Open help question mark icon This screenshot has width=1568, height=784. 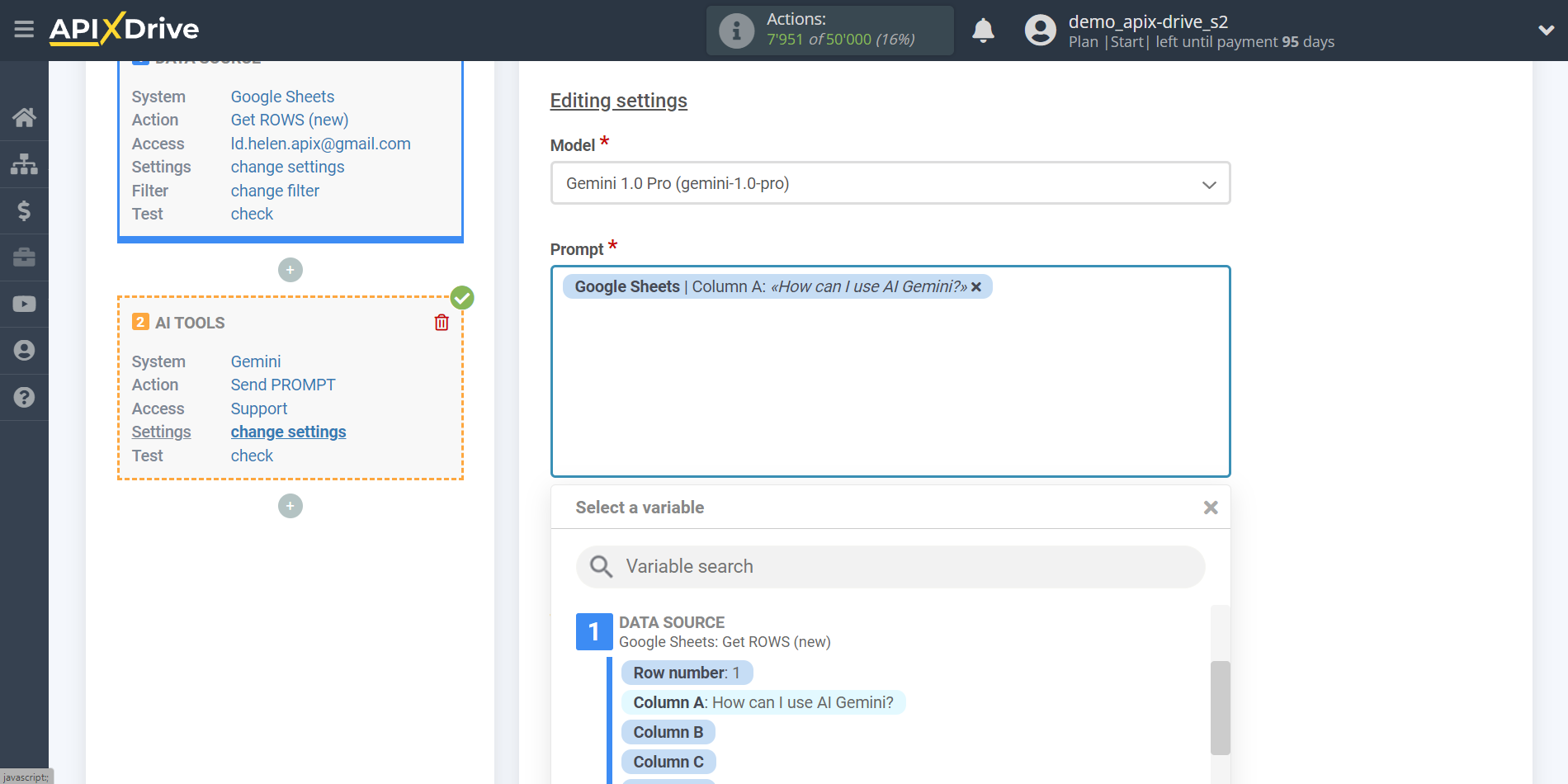pyautogui.click(x=24, y=397)
